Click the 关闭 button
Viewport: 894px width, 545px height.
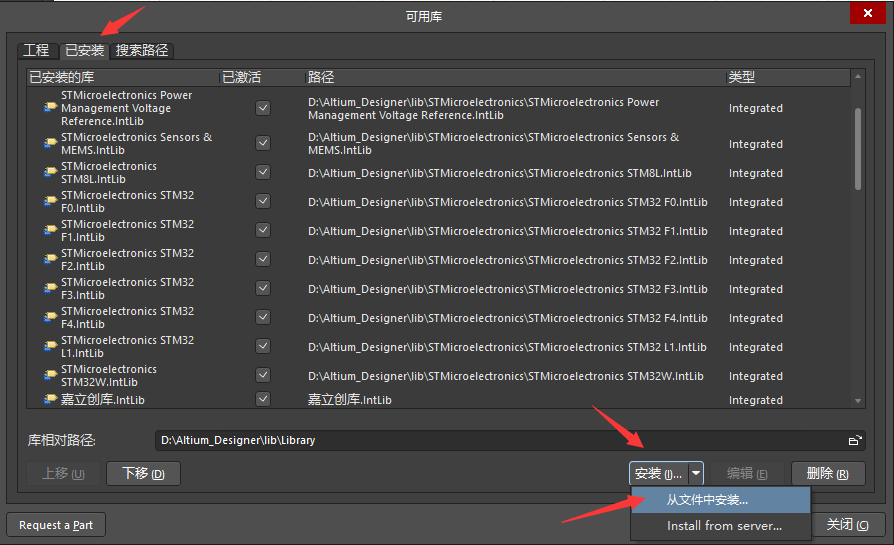(x=848, y=524)
